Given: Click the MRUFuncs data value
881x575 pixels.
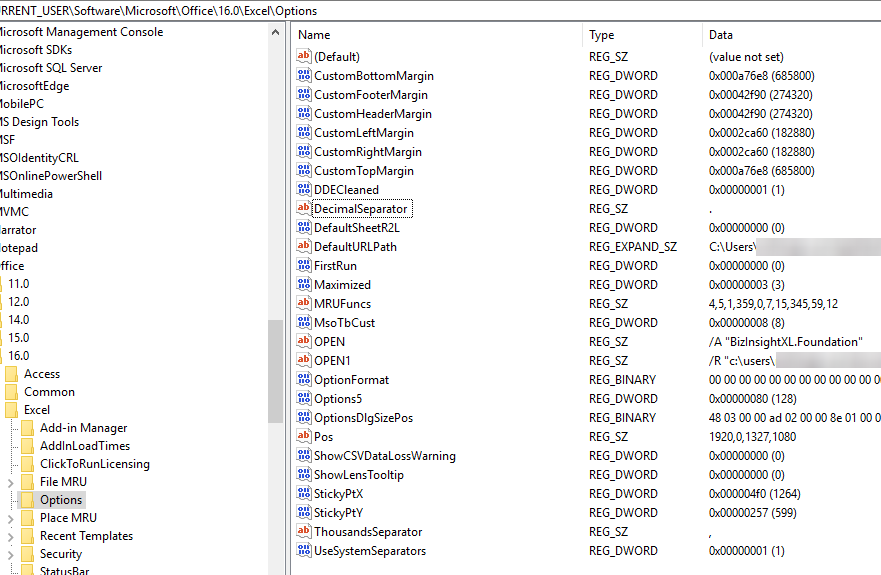Looking at the screenshot, I should 773,304.
